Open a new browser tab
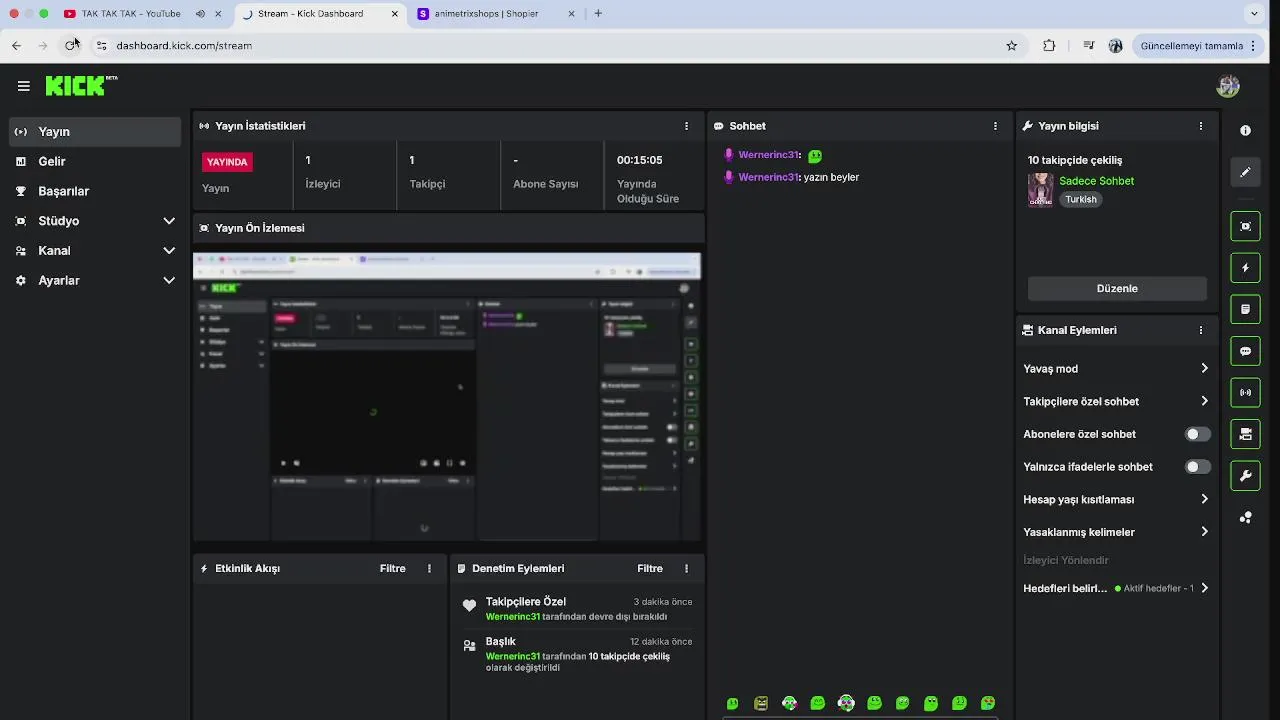The height and width of the screenshot is (720, 1280). click(x=598, y=14)
